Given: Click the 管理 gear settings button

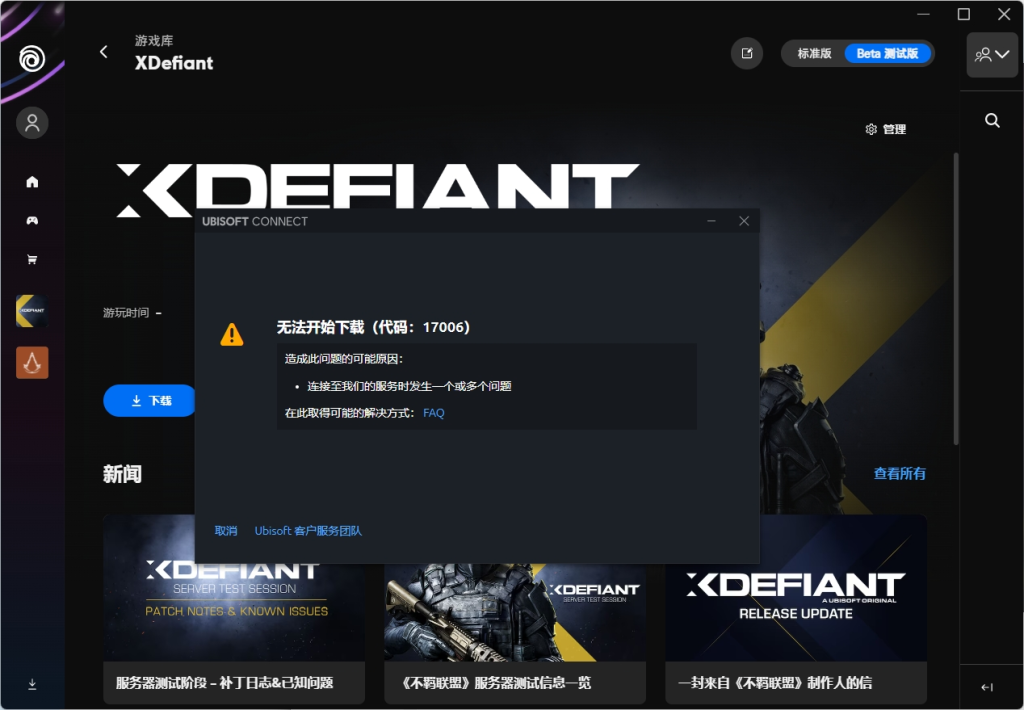Looking at the screenshot, I should [886, 129].
